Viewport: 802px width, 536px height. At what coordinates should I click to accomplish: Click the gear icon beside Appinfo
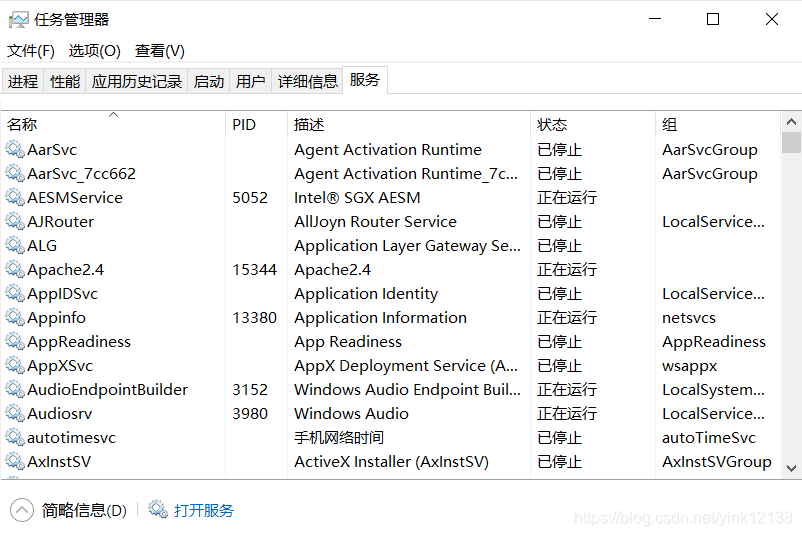pyautogui.click(x=15, y=318)
